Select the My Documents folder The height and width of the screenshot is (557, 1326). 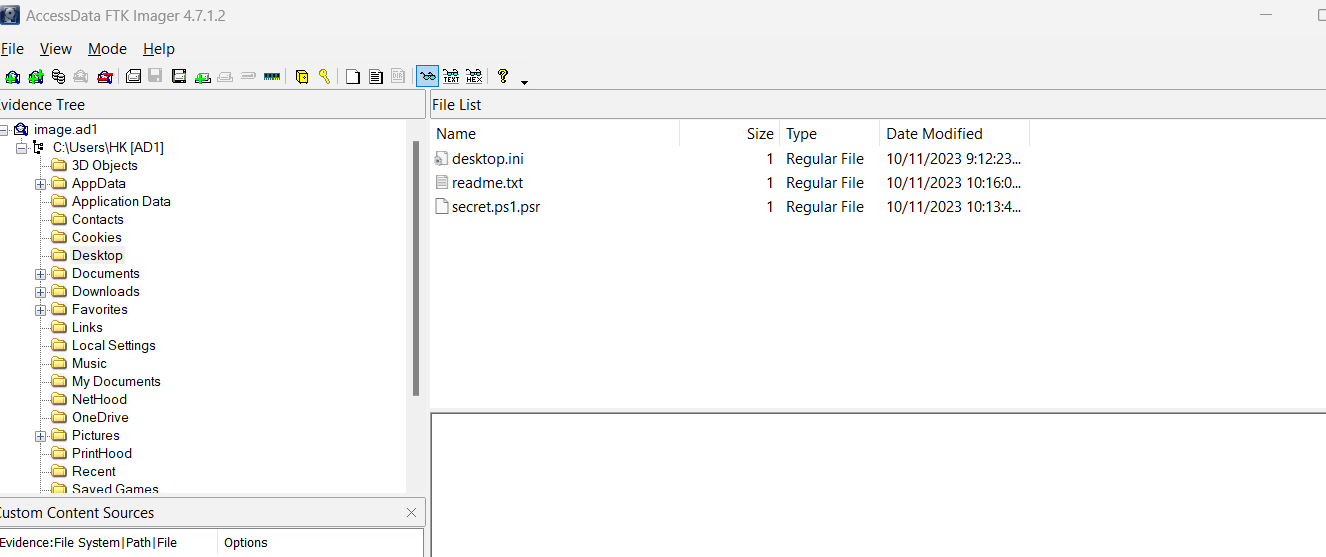point(116,382)
